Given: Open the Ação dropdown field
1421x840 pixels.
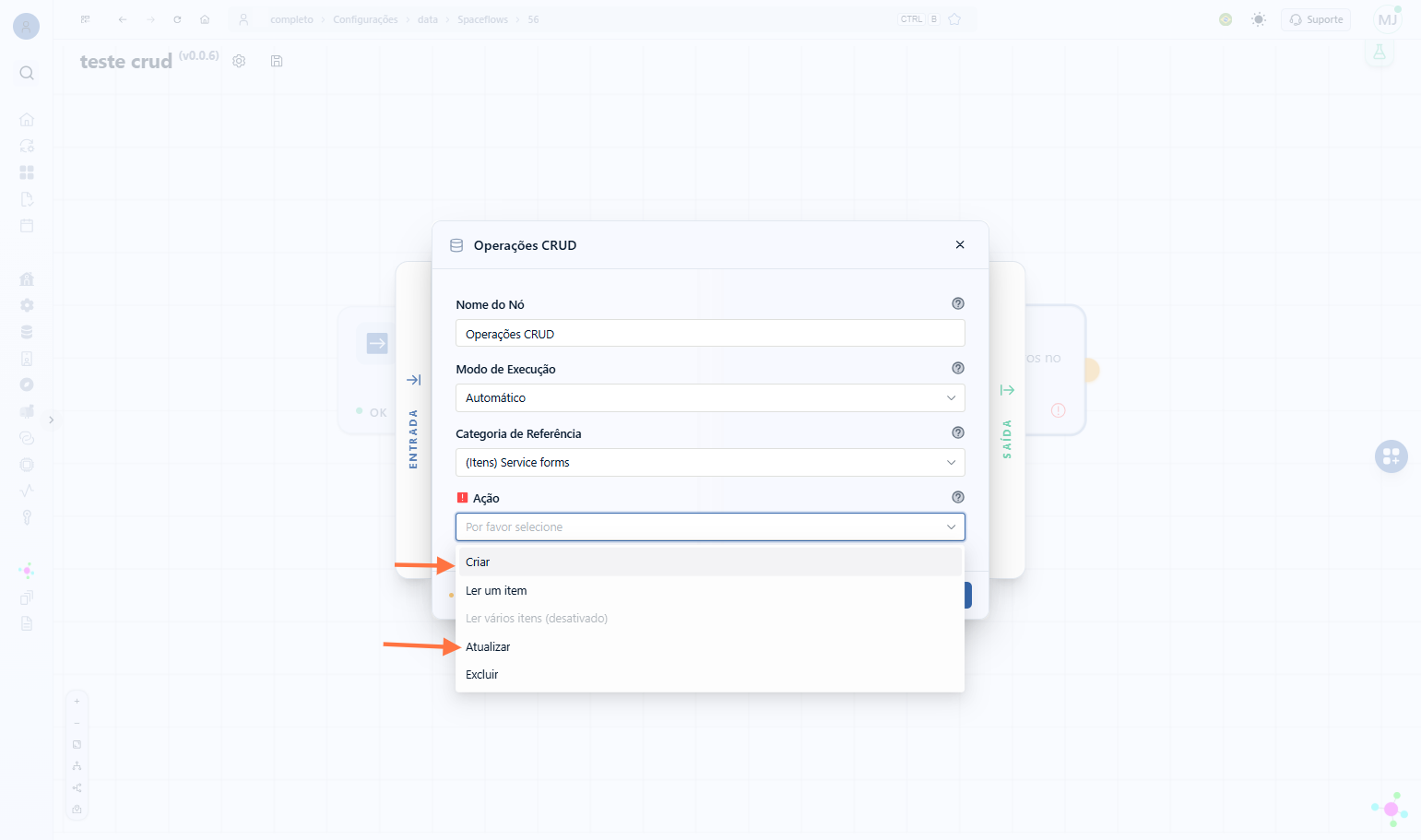Looking at the screenshot, I should [710, 526].
